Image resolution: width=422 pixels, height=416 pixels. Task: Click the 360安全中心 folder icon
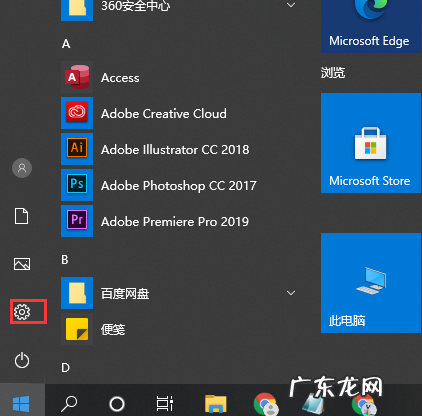click(x=77, y=10)
